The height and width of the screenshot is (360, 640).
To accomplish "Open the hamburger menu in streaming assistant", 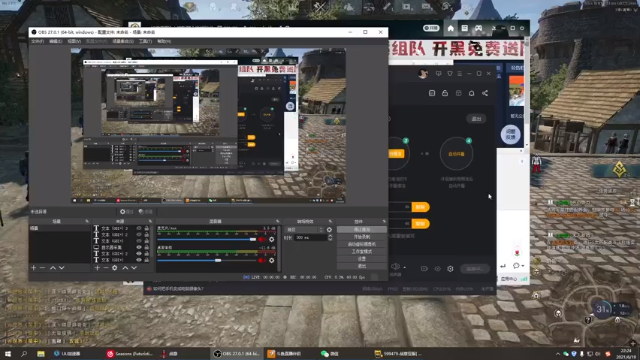I will [x=460, y=73].
